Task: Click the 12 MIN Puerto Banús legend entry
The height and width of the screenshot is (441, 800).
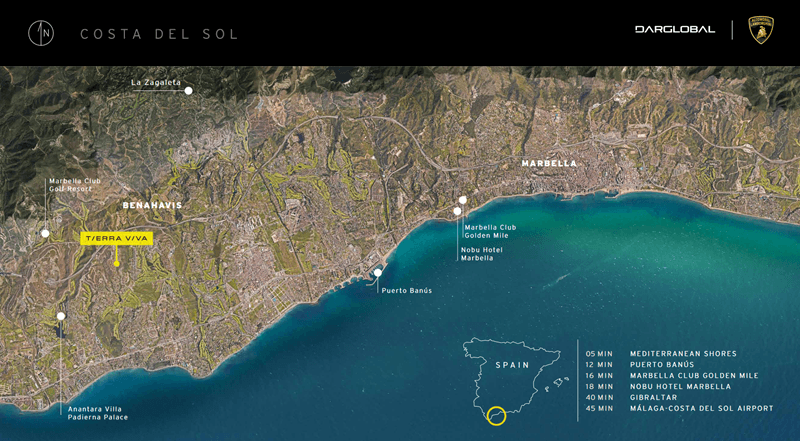Action: pos(640,364)
